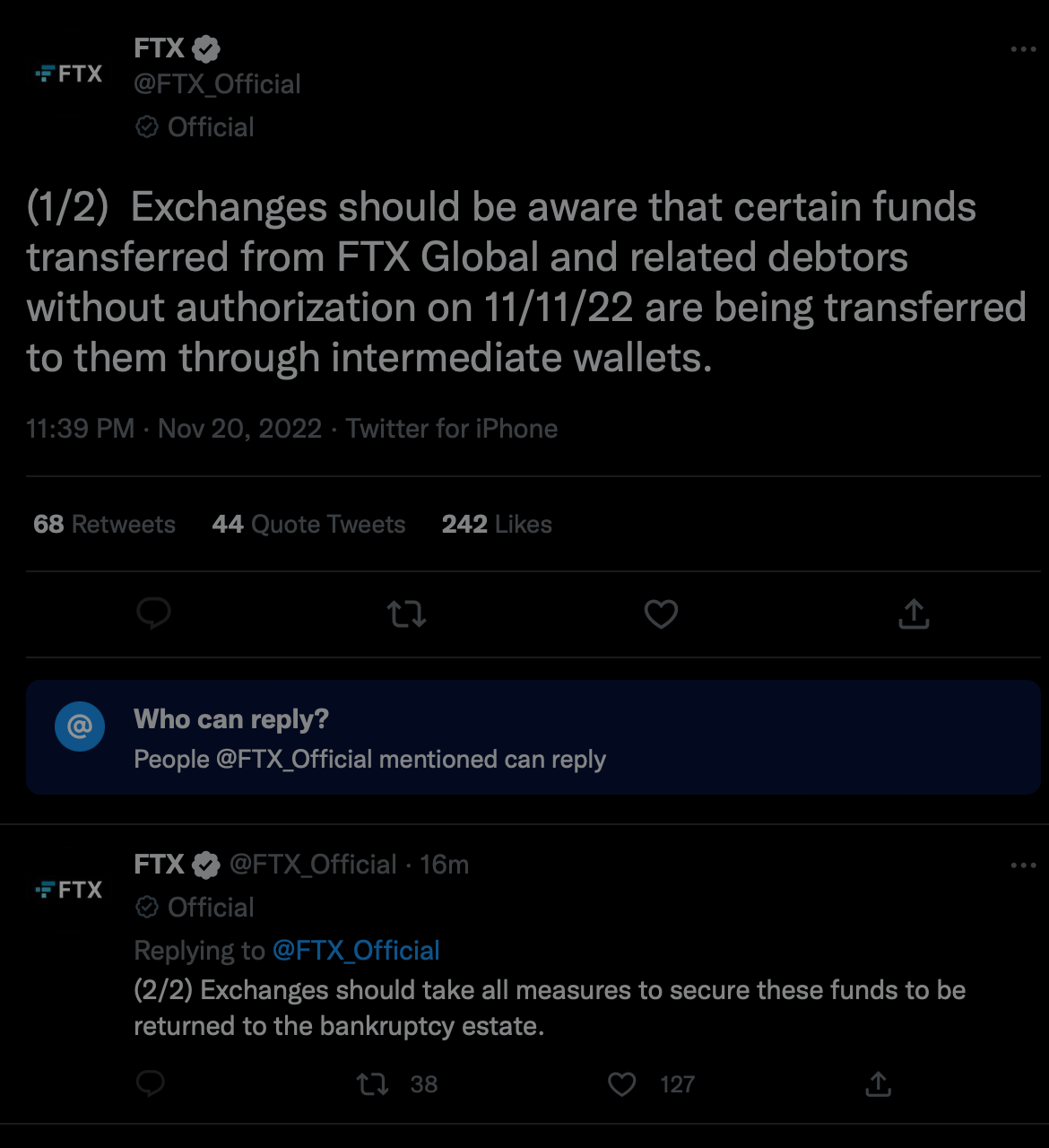
Task: Retweet the main FTX tweet
Action: pos(406,614)
